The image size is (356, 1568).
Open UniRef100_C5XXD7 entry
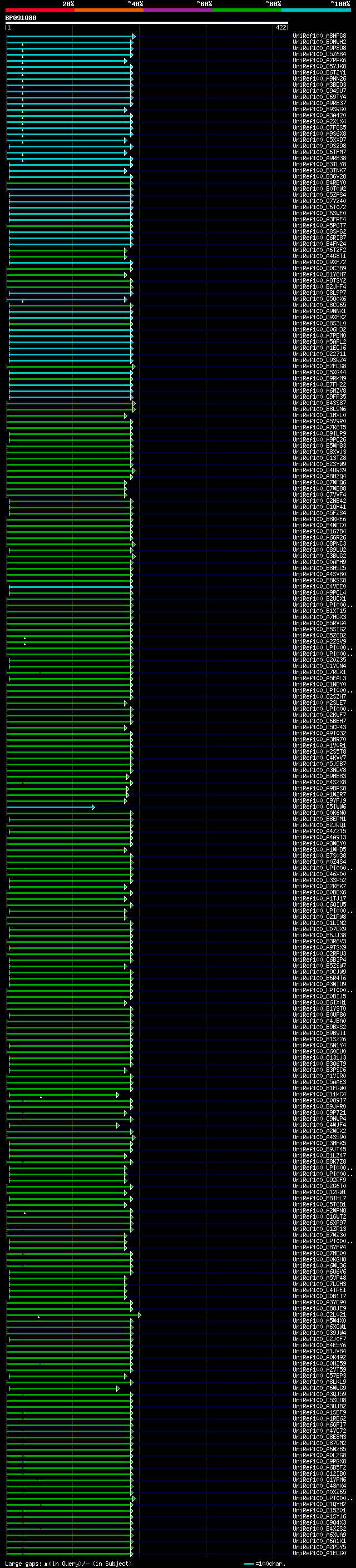click(x=319, y=140)
